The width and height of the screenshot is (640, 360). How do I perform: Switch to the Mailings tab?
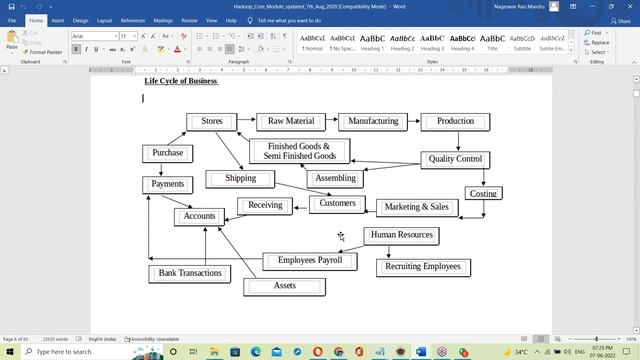click(x=163, y=20)
